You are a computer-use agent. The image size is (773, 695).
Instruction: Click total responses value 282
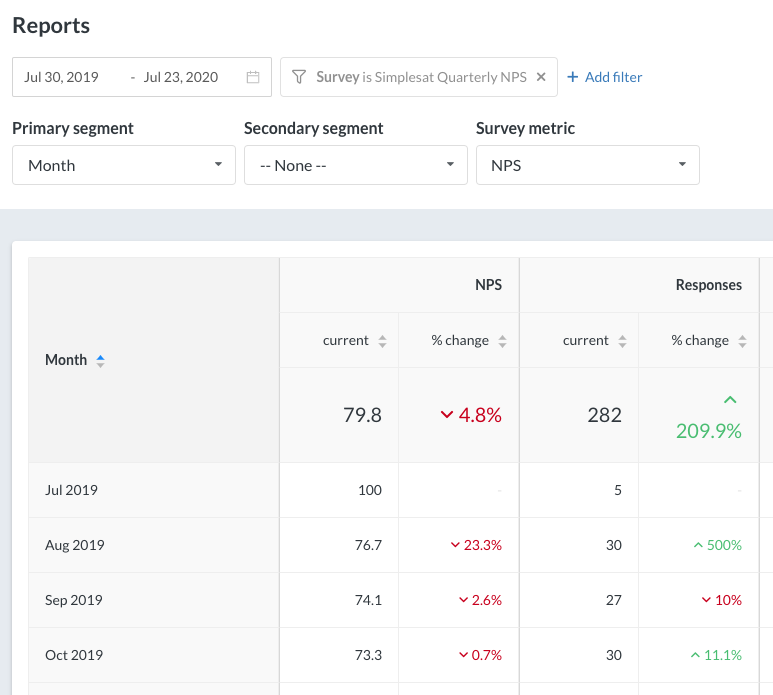tap(604, 415)
